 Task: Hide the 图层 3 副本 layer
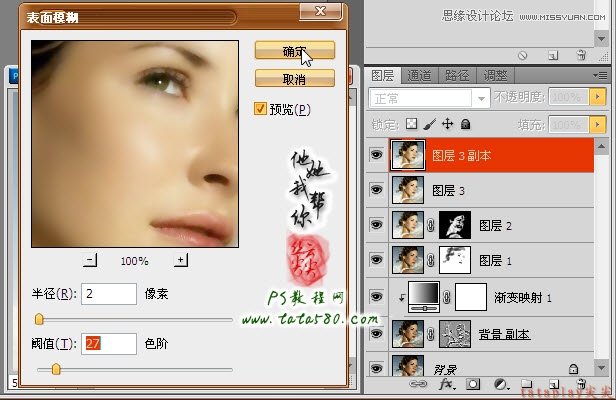376,154
